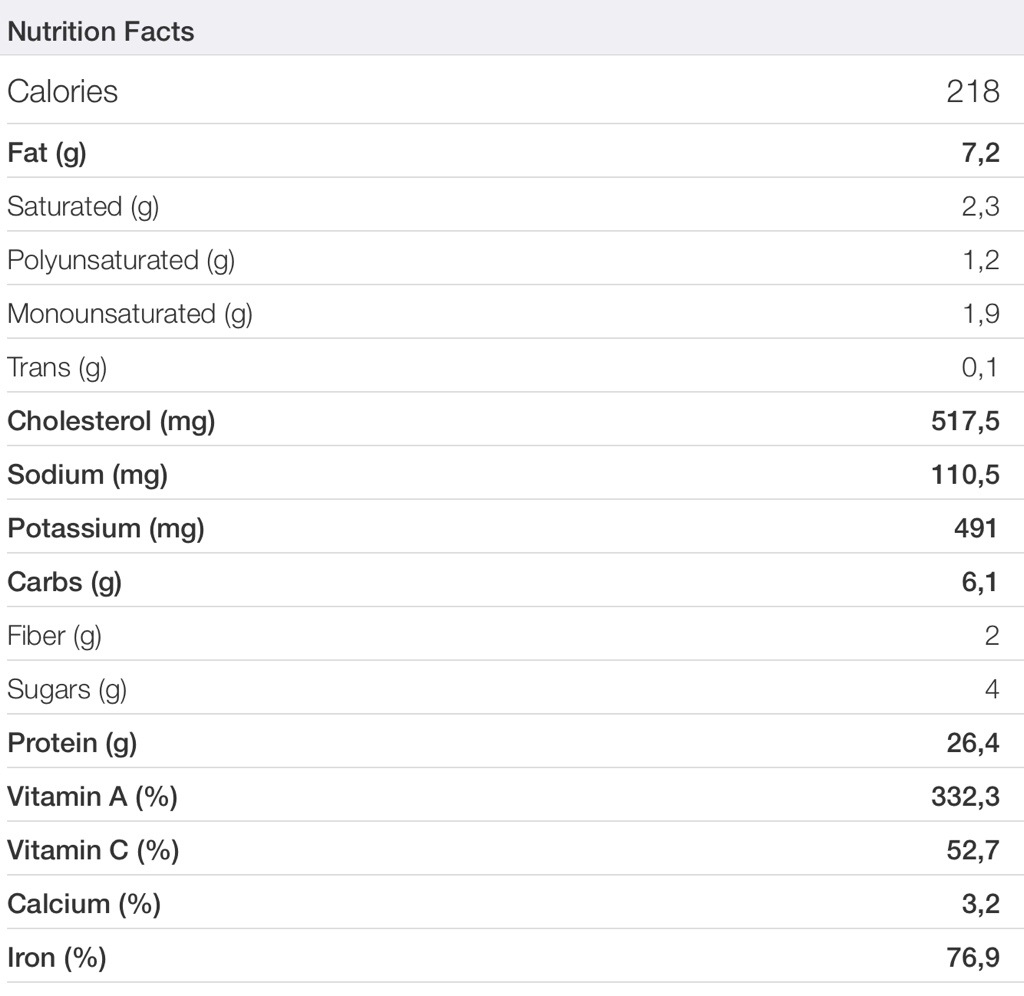
Task: Select the Trans (g) row
Action: point(57,368)
